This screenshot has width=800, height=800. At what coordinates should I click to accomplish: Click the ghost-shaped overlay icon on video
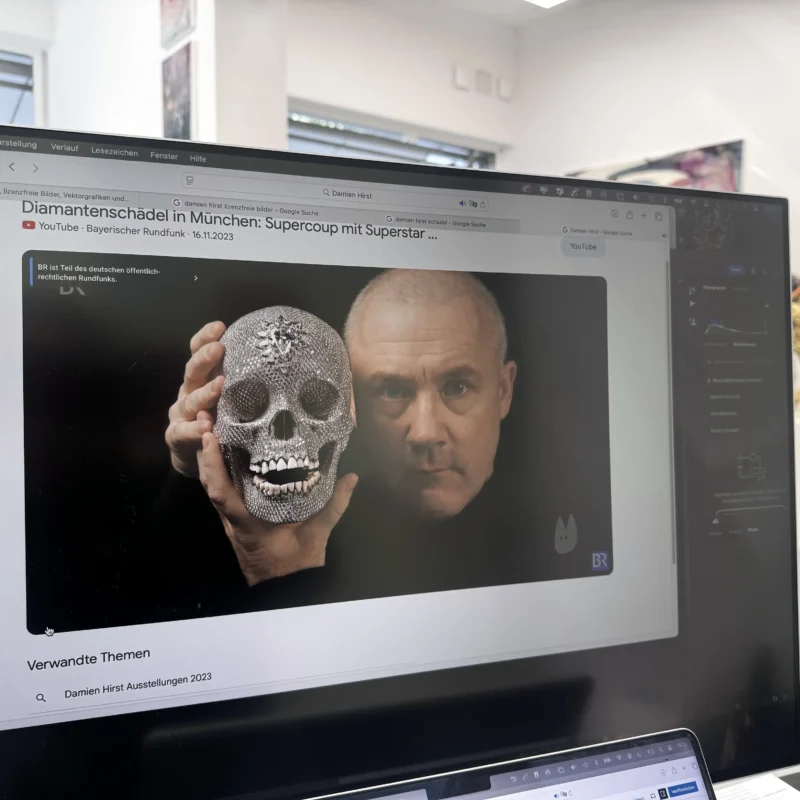pos(566,534)
